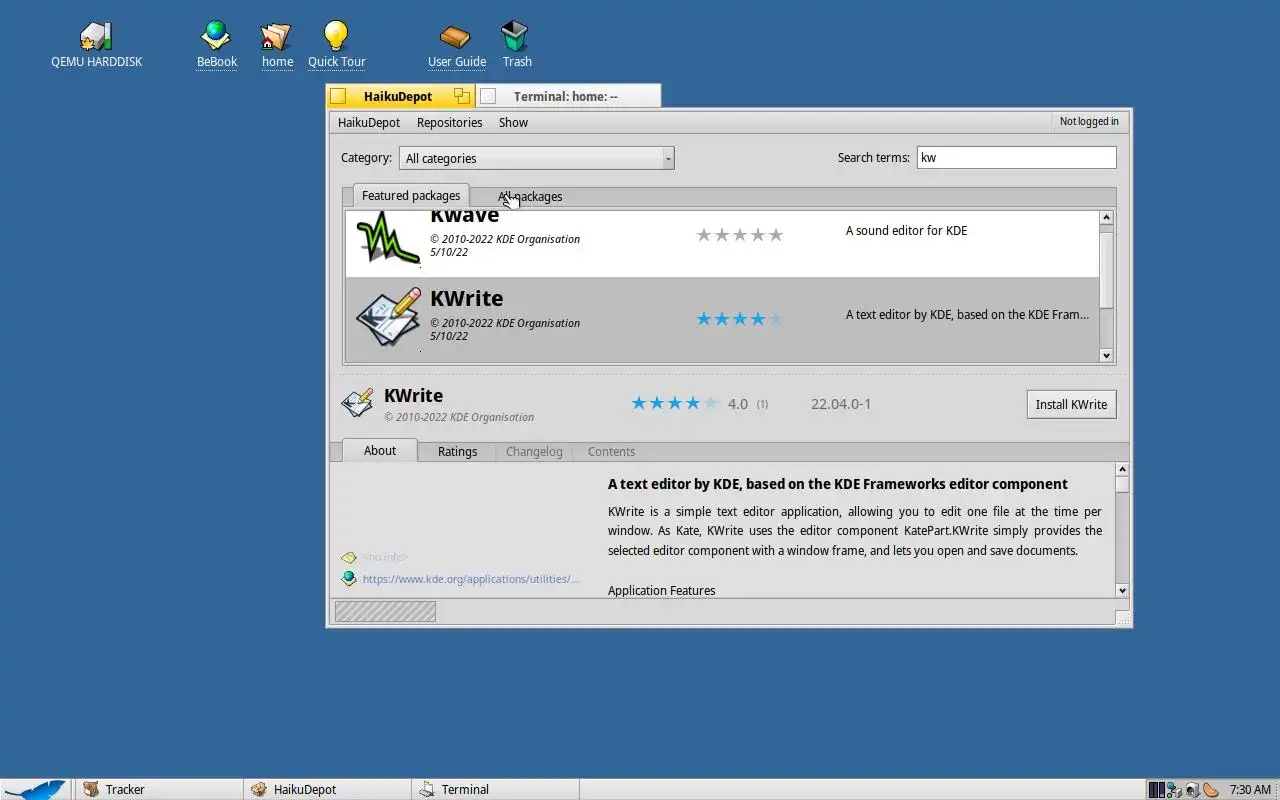This screenshot has height=800, width=1280.
Task: Switch to Terminal in the Deskbar
Action: pyautogui.click(x=495, y=789)
